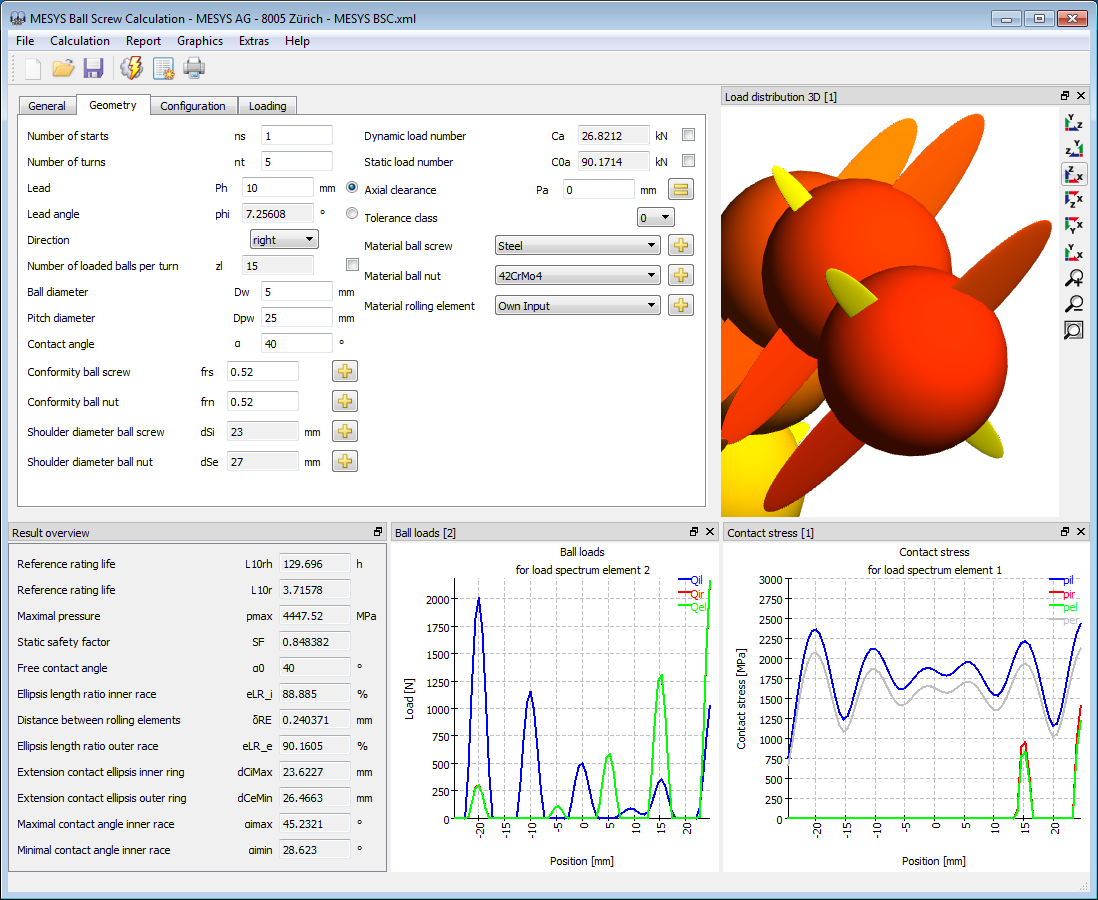The image size is (1098, 900).
Task: Open a file with the folder icon
Action: [x=64, y=68]
